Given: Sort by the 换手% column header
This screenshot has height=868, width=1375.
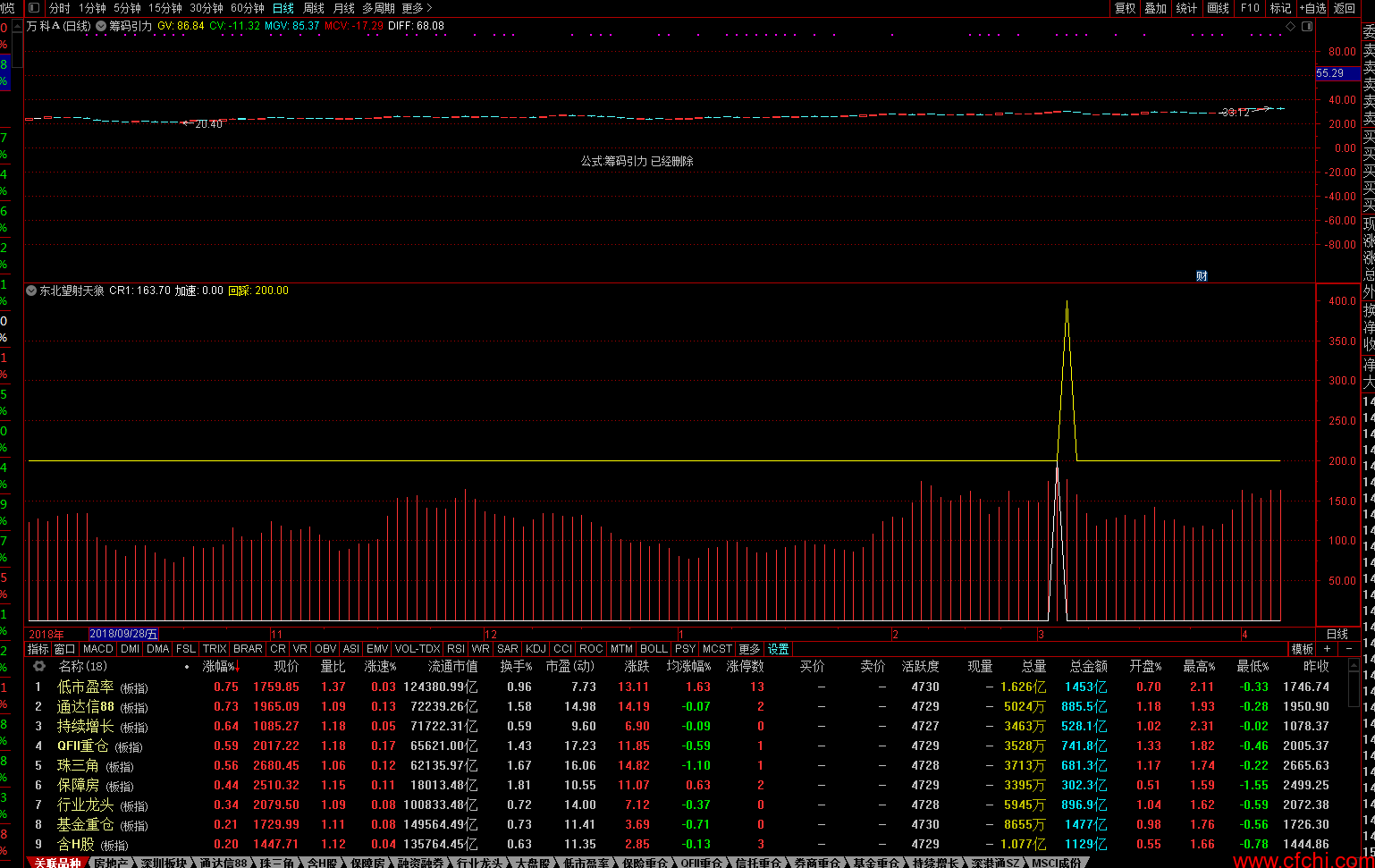Looking at the screenshot, I should [x=516, y=666].
